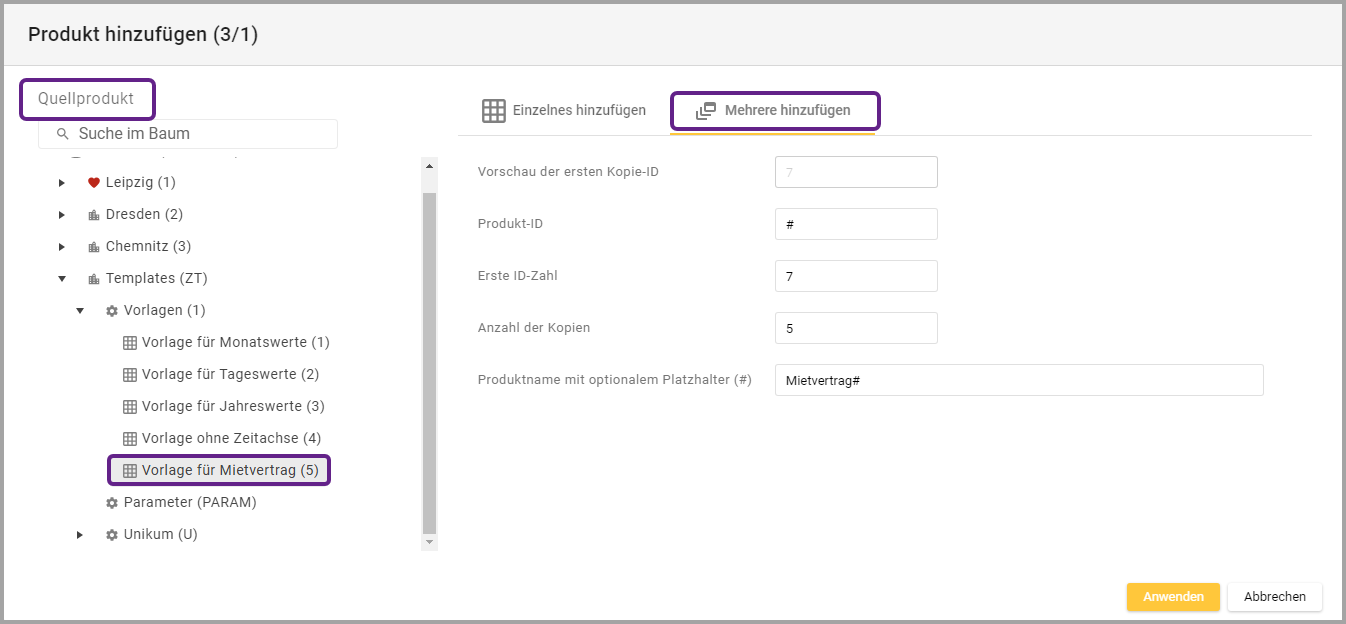Collapse the Templates (ZT) node

[x=62, y=279]
